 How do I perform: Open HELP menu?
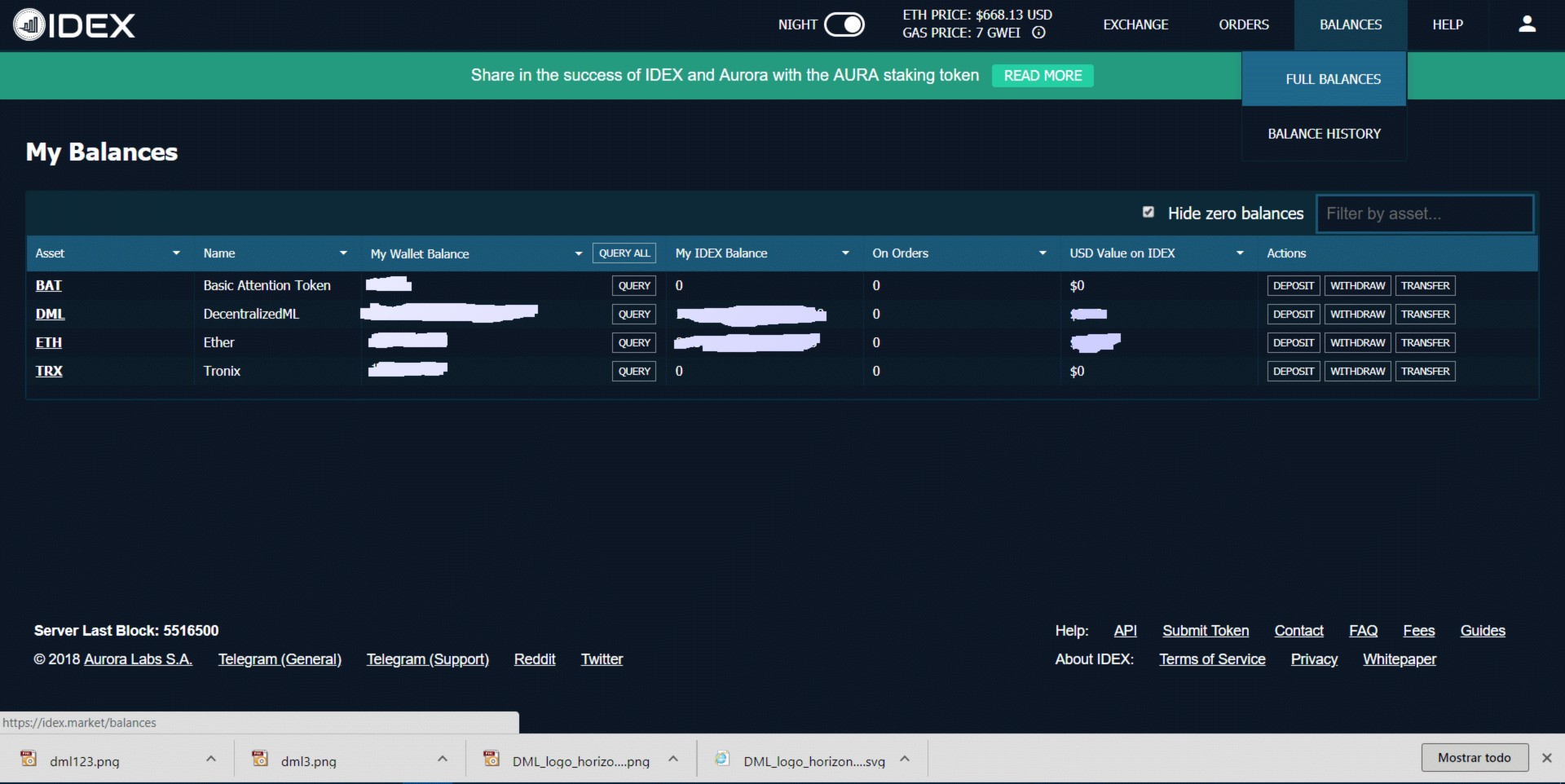[x=1448, y=24]
